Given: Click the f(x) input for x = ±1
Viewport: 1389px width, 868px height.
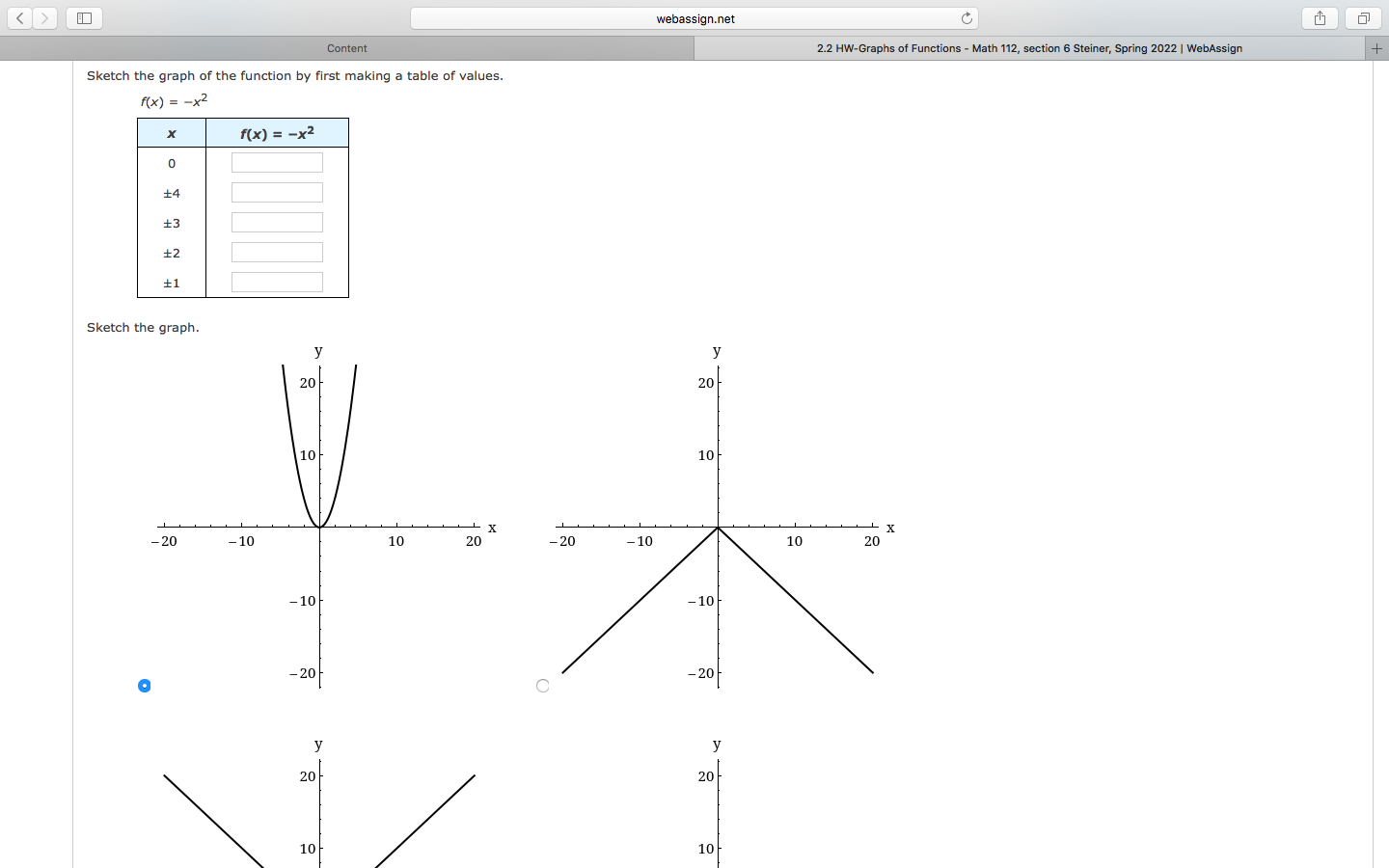Looking at the screenshot, I should [x=277, y=283].
